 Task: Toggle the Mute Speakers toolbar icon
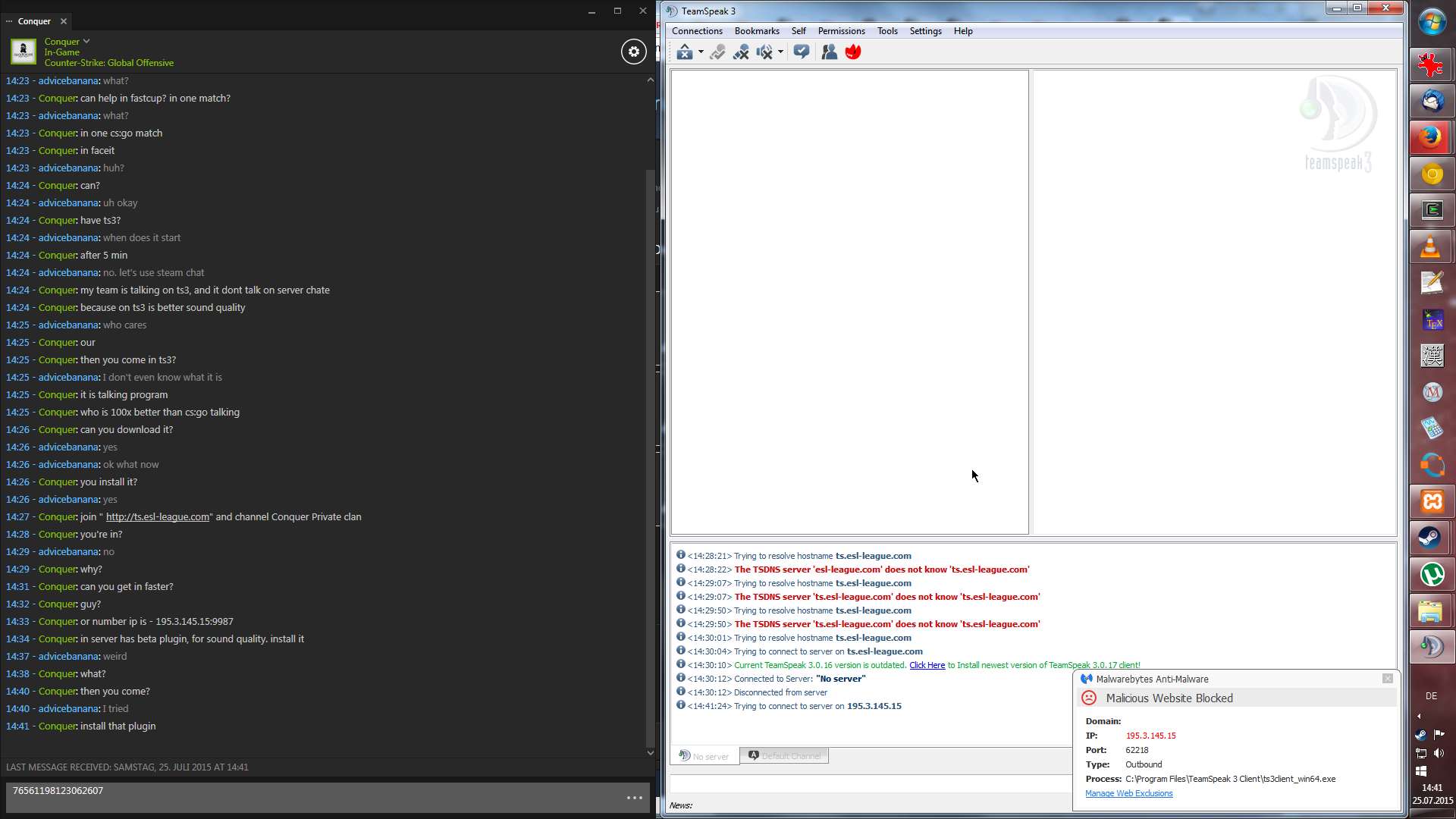coord(764,52)
